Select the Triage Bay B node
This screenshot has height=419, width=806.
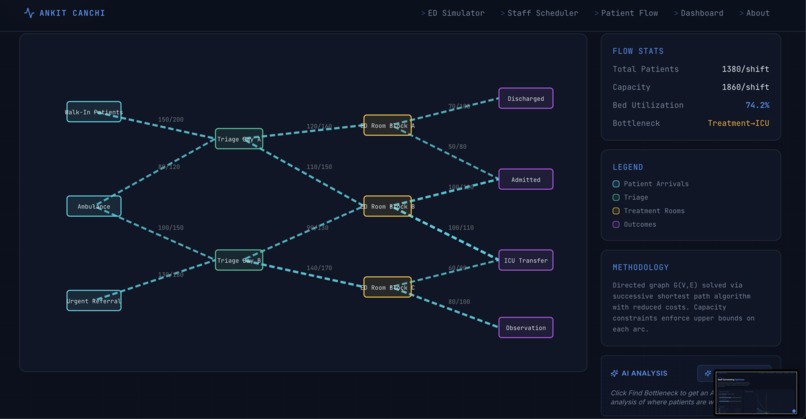[x=239, y=260]
